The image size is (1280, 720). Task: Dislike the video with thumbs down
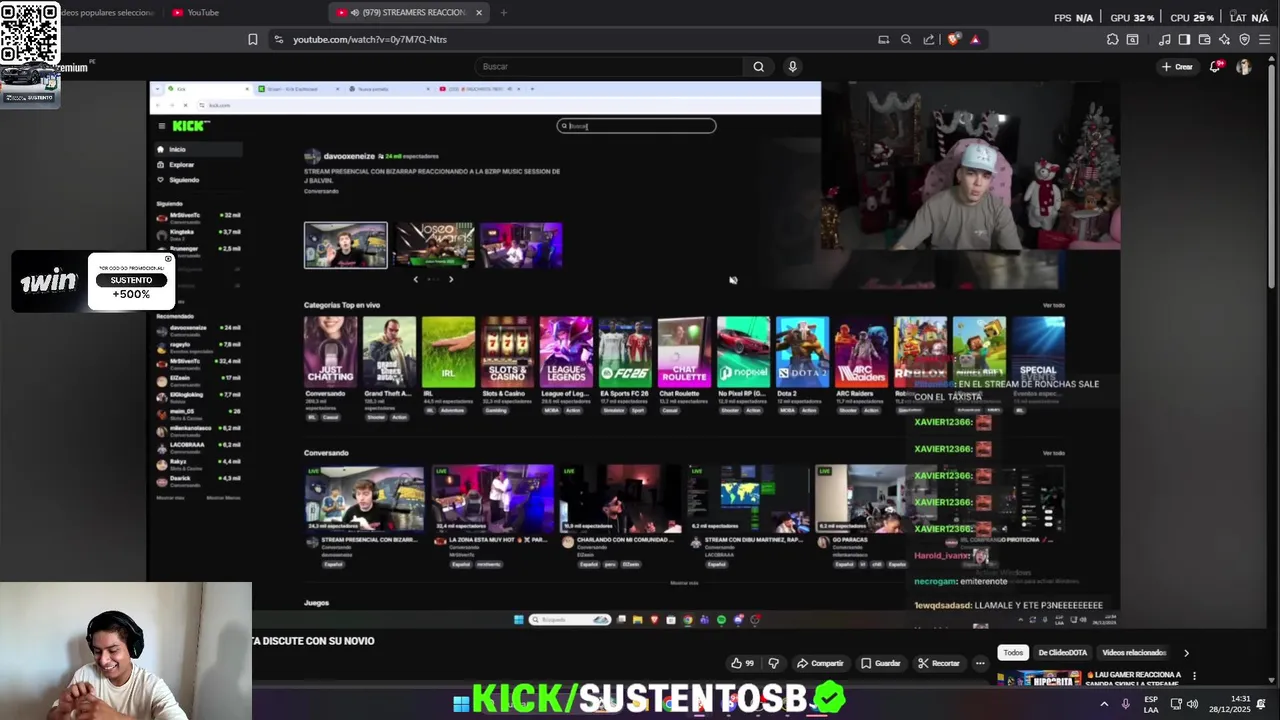[773, 663]
